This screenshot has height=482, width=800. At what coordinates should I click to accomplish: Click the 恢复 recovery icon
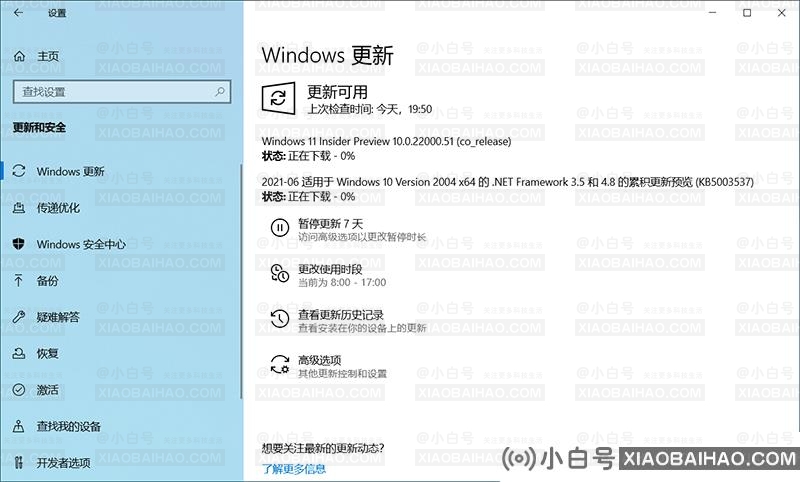[x=19, y=353]
